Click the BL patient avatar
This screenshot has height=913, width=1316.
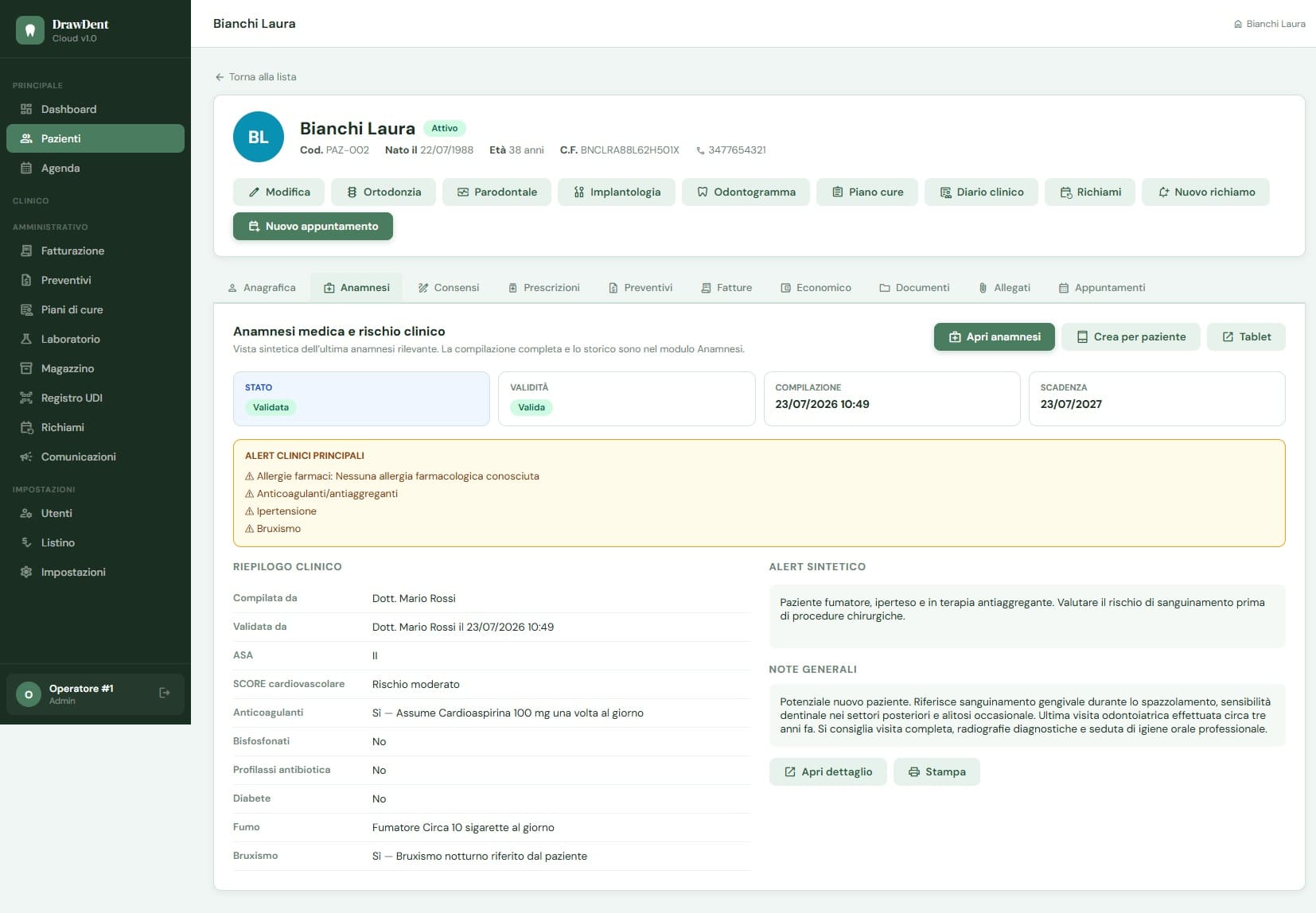coord(259,137)
